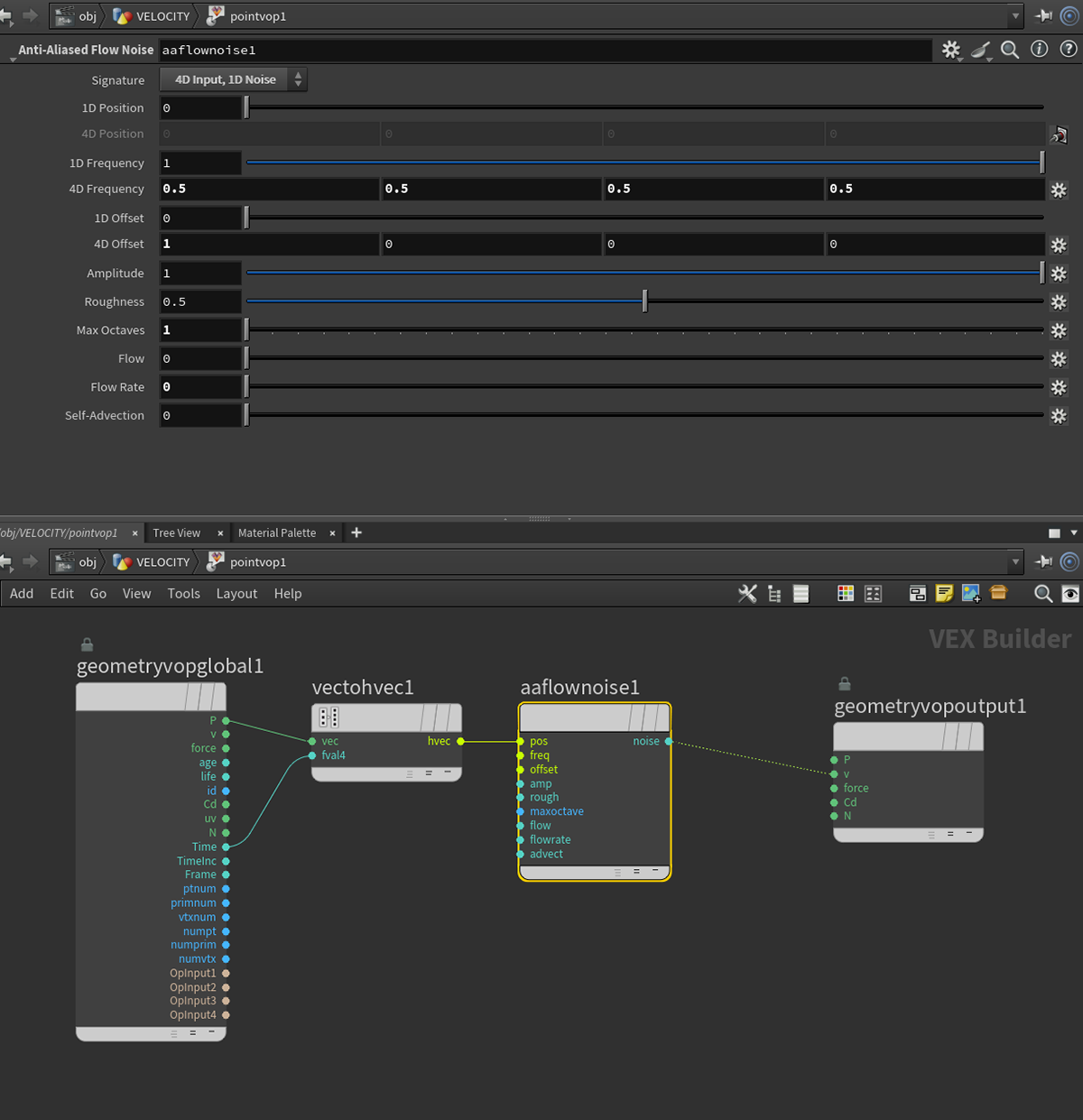Screen dimensions: 1083x1120
Task: Toggle the pin icon in network pane
Action: click(1044, 561)
